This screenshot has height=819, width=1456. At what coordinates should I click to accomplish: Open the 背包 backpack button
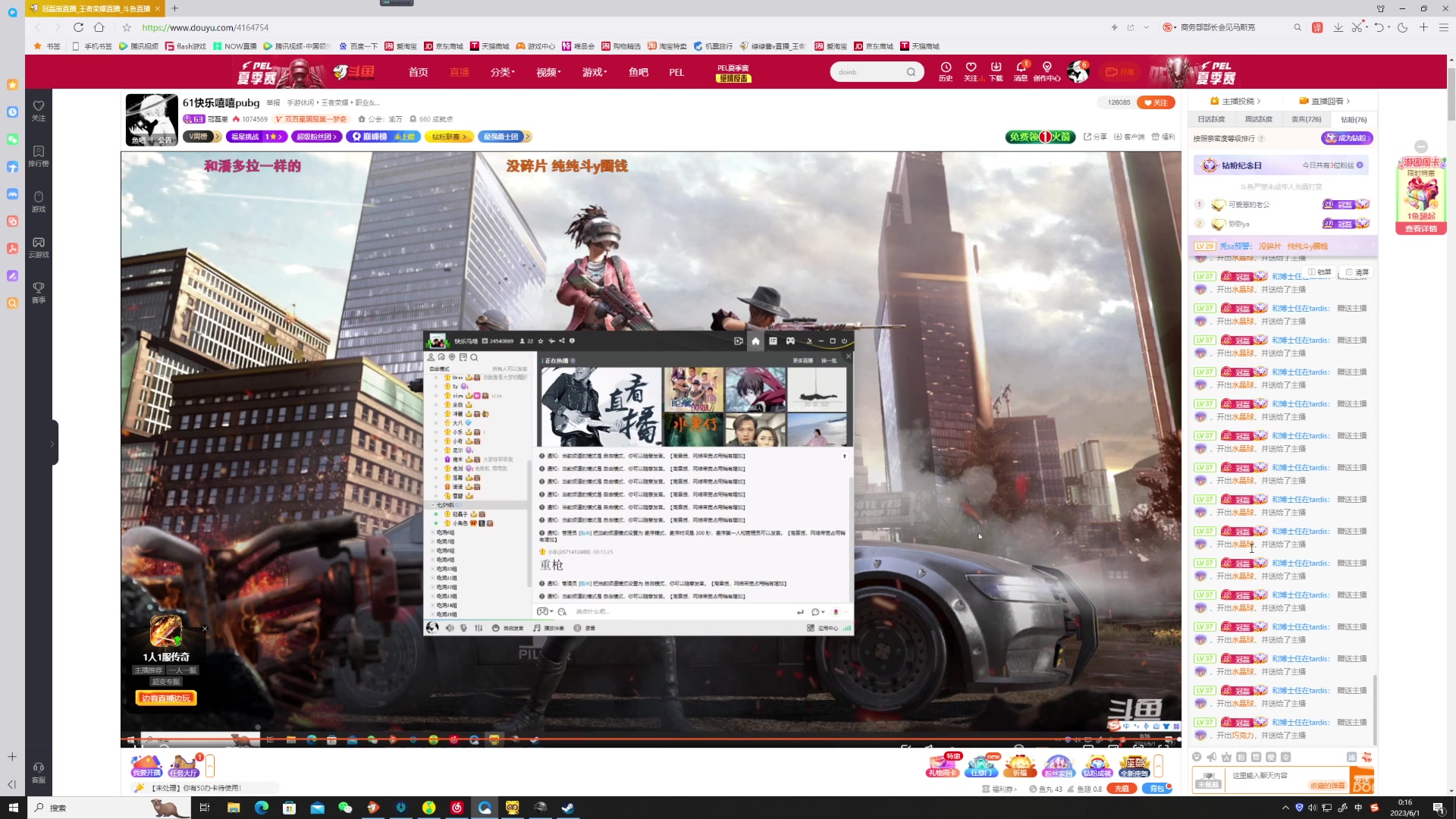pos(1156,789)
